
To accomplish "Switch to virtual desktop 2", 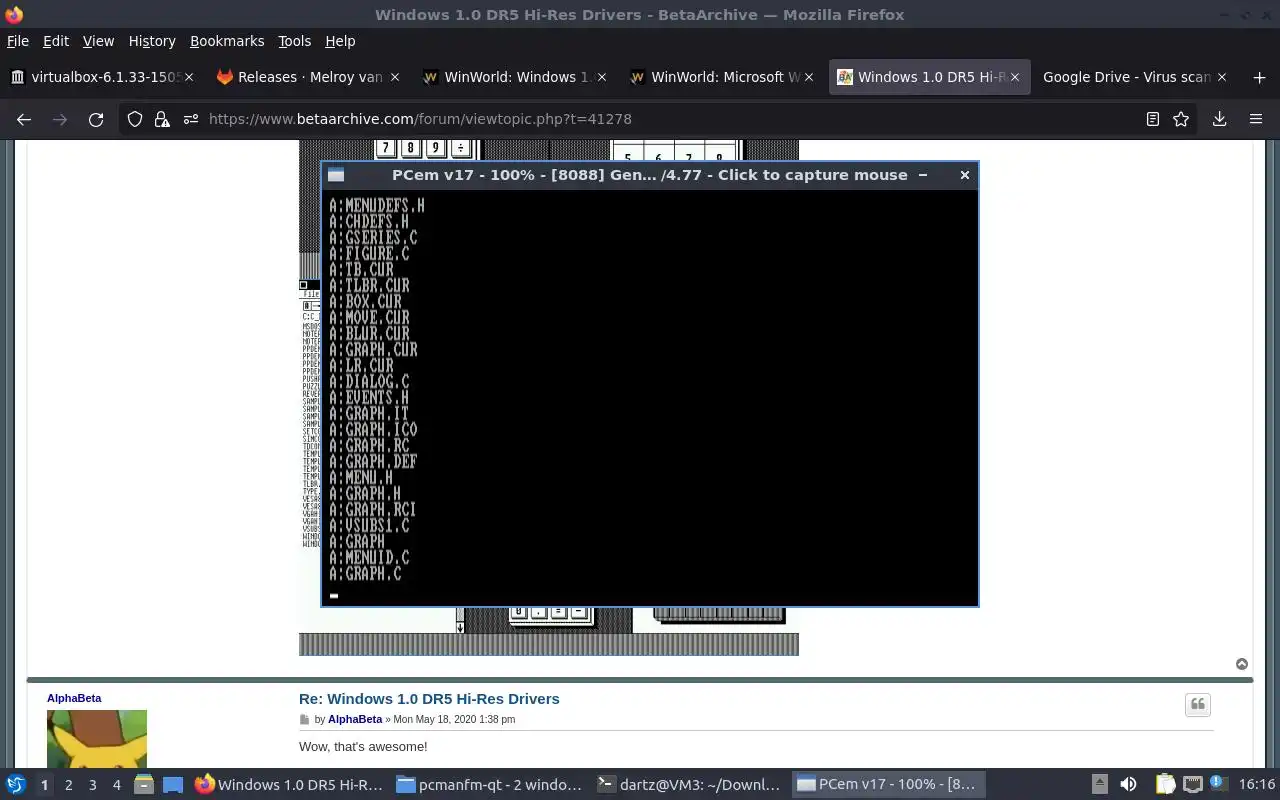I will pyautogui.click(x=68, y=785).
